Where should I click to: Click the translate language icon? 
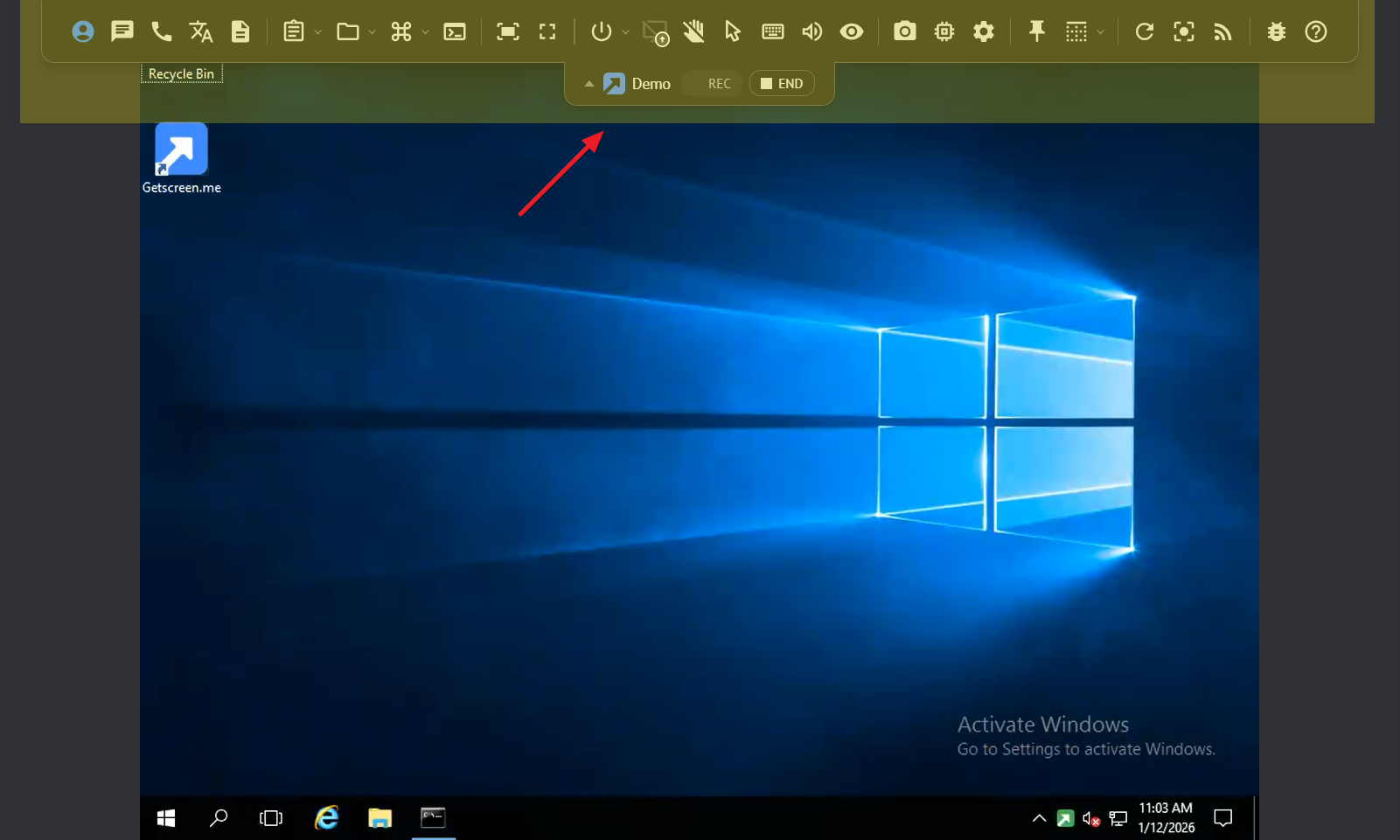click(x=201, y=31)
